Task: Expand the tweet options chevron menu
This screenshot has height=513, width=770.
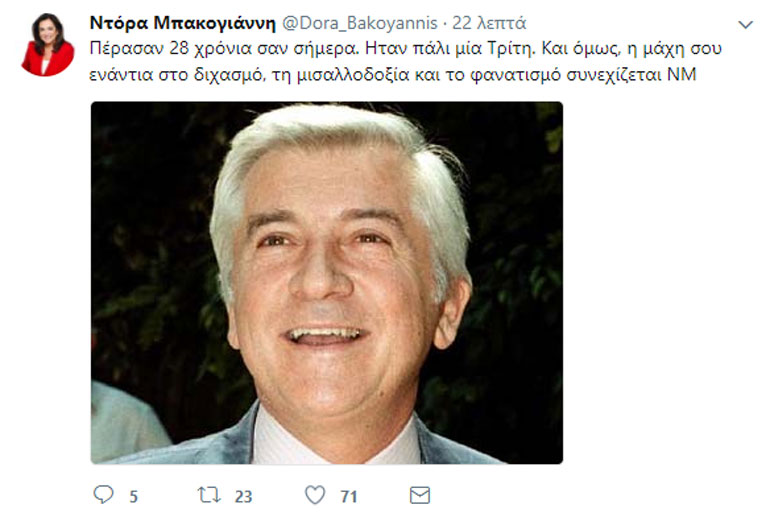Action: [x=745, y=25]
